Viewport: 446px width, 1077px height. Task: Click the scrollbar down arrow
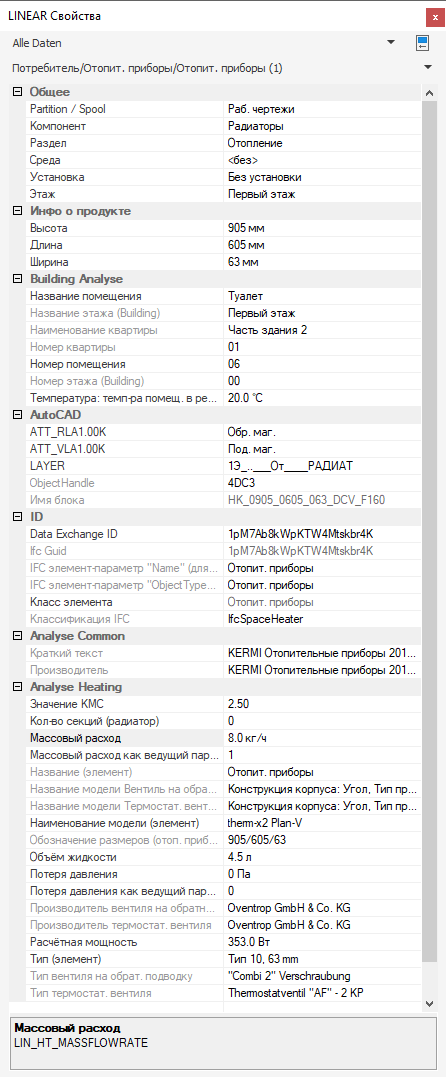(429, 1004)
